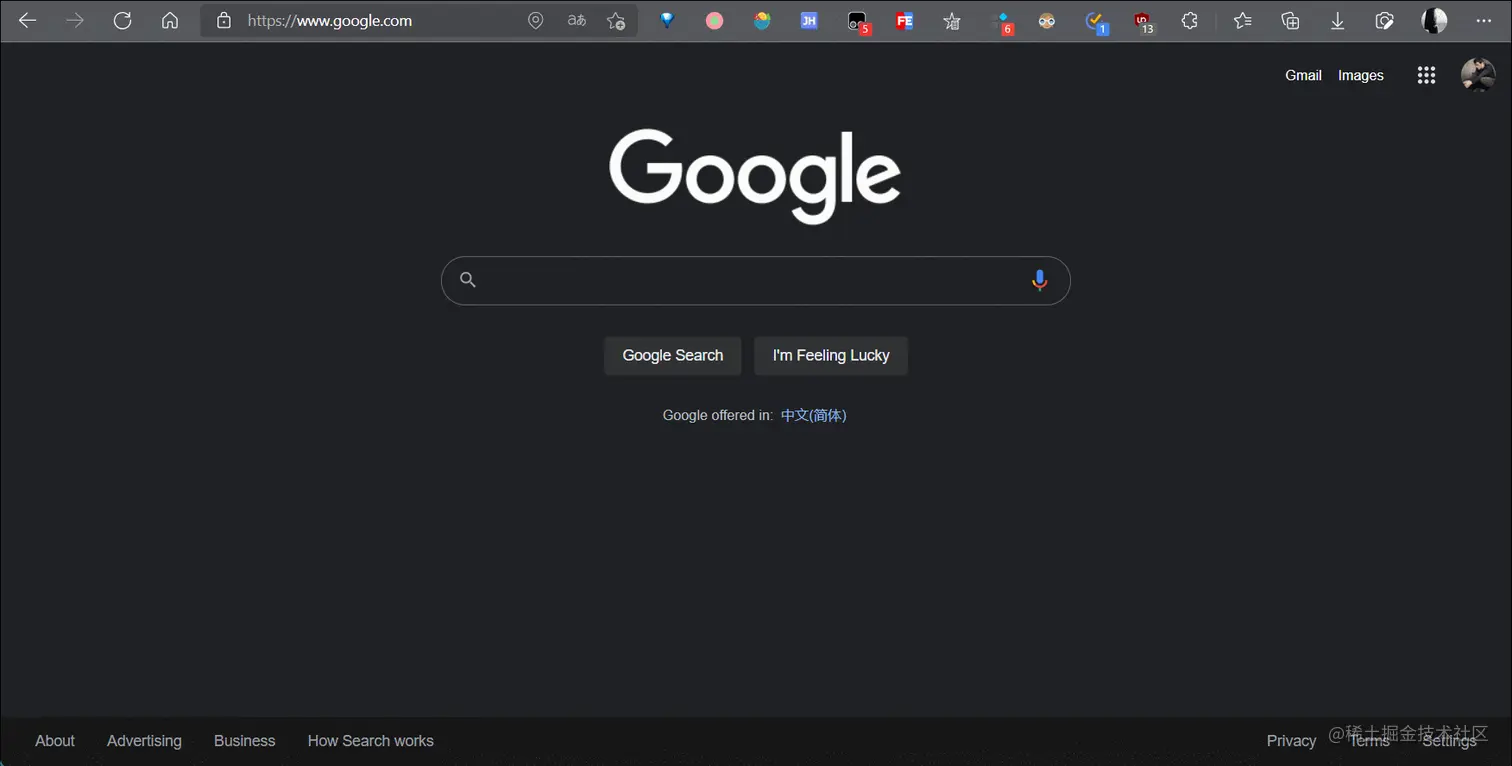Open the checkmark extension with badge 1
The width and height of the screenshot is (1512, 766).
point(1096,21)
